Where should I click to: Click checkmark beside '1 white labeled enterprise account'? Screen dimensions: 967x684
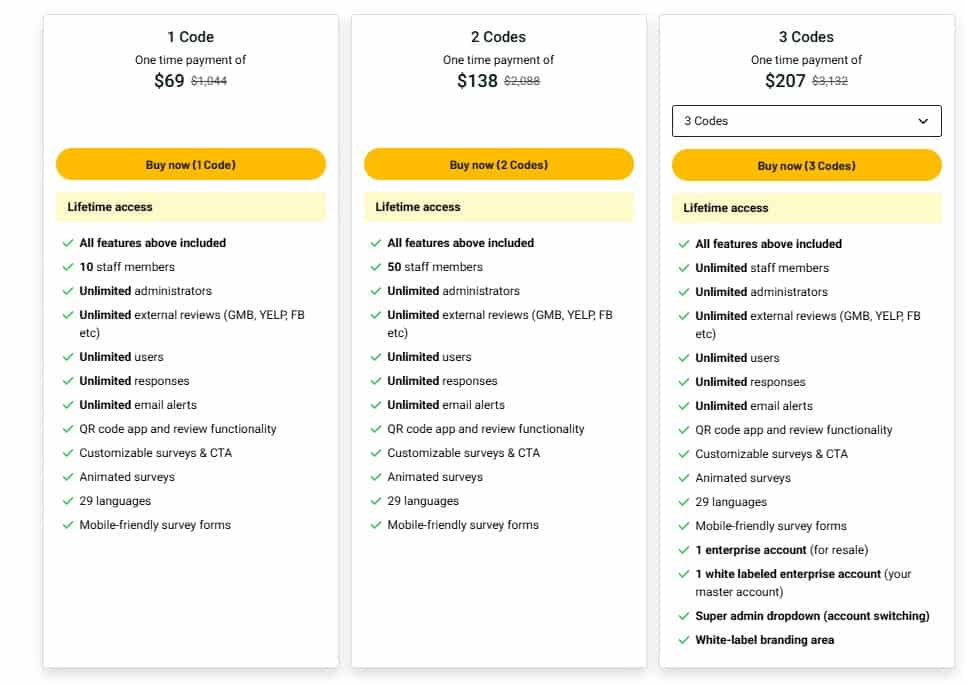click(683, 574)
